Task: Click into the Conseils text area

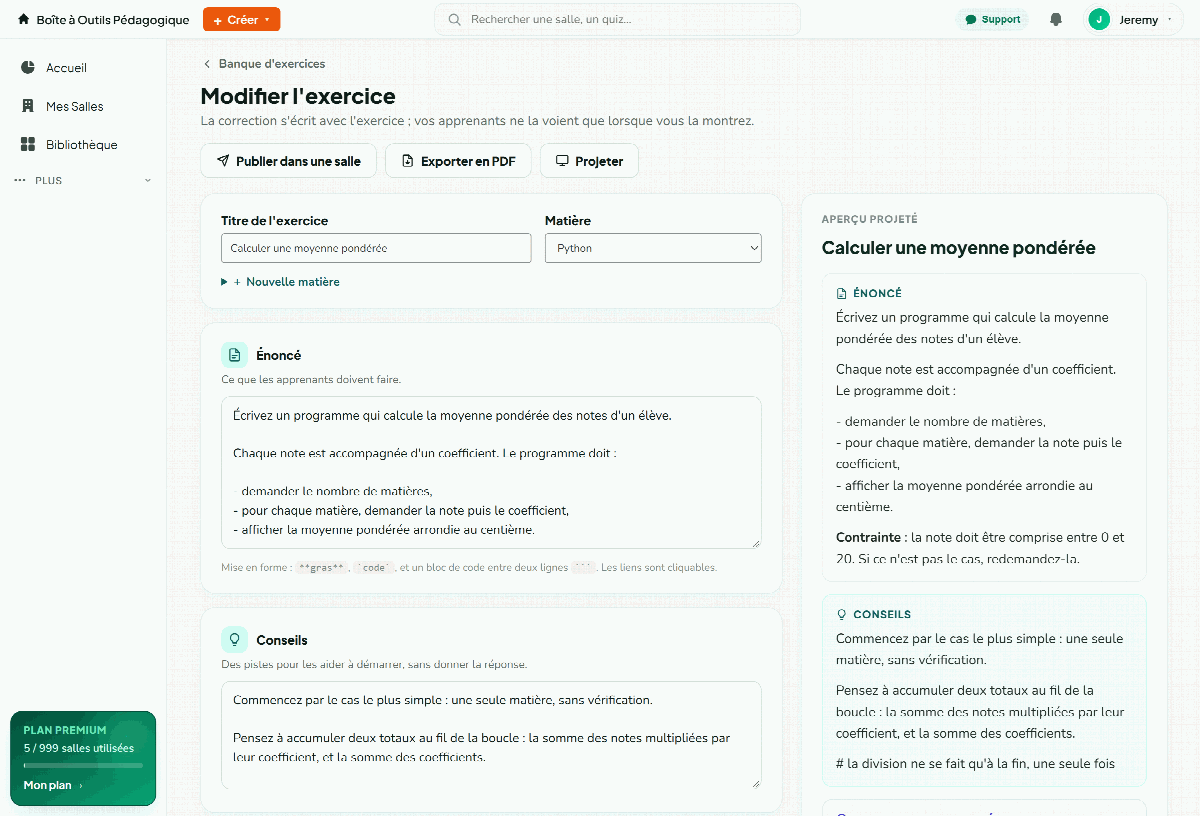Action: click(x=491, y=735)
